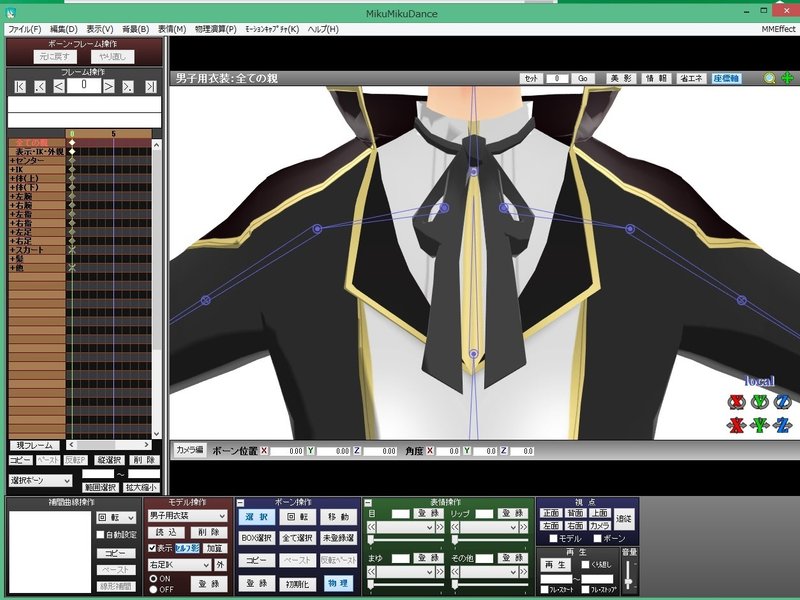
Task: Click the red X rotation axis icon
Action: click(736, 402)
